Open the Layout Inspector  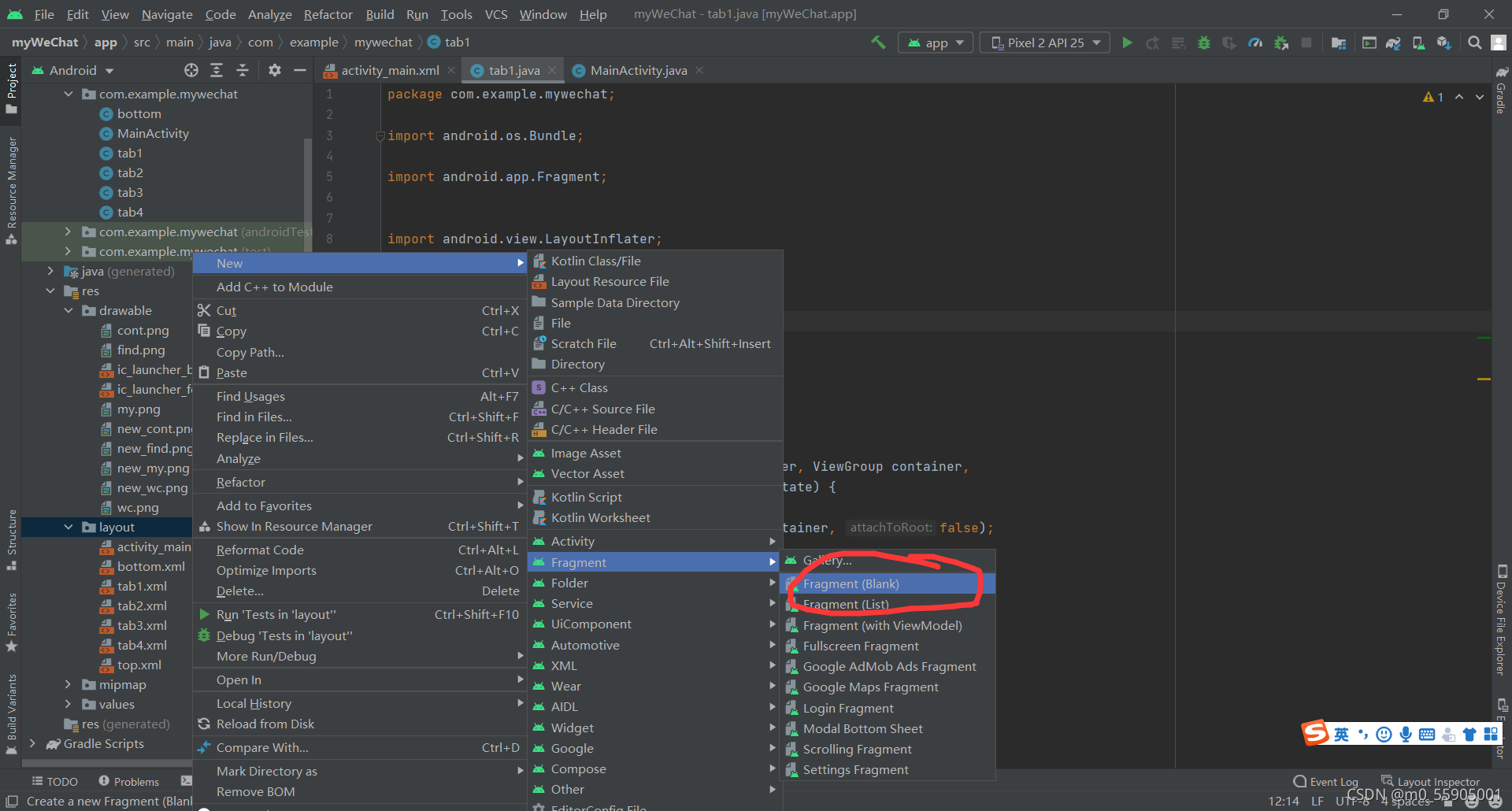[x=1430, y=782]
